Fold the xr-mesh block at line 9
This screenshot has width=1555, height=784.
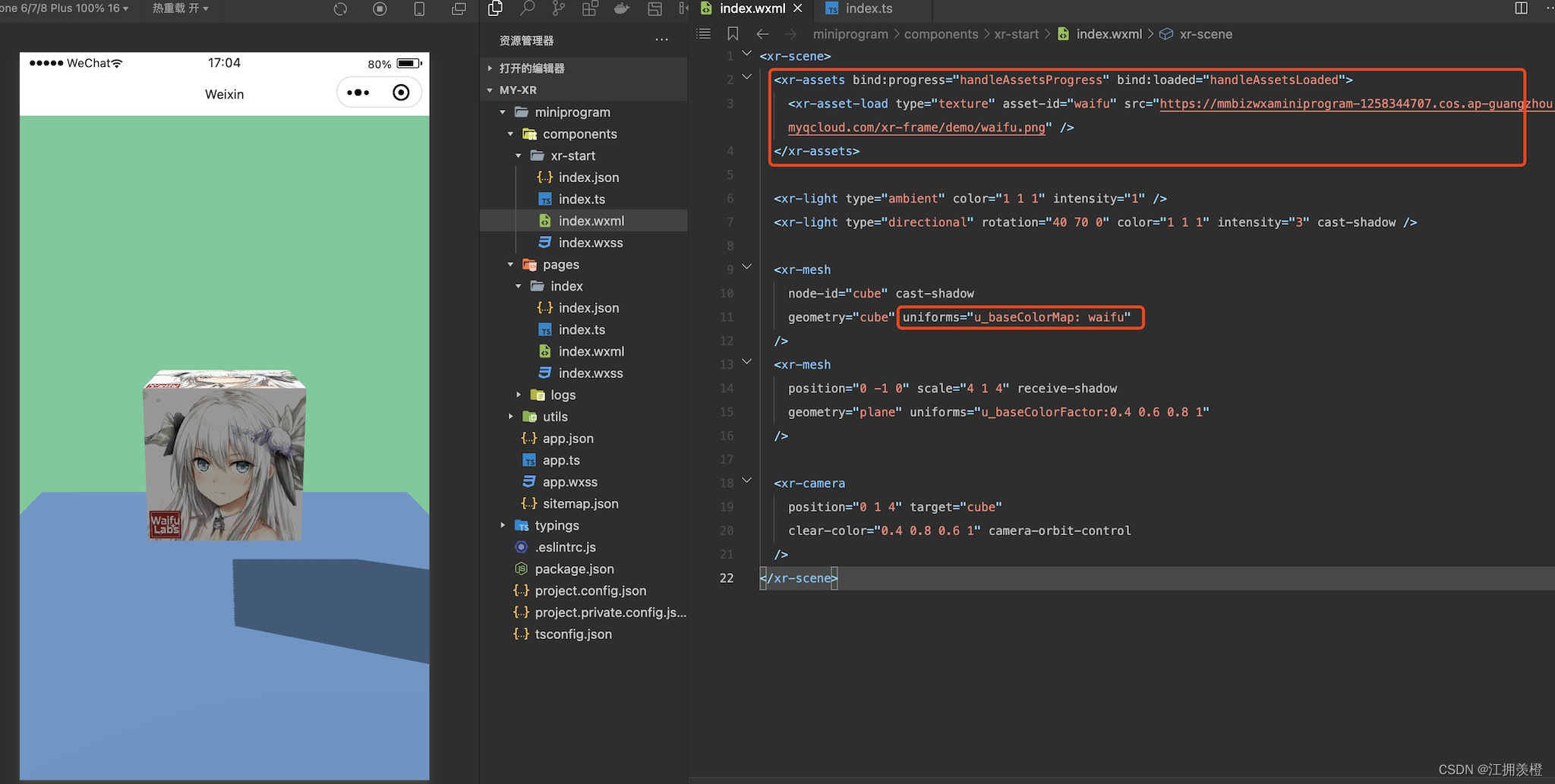[x=746, y=266]
